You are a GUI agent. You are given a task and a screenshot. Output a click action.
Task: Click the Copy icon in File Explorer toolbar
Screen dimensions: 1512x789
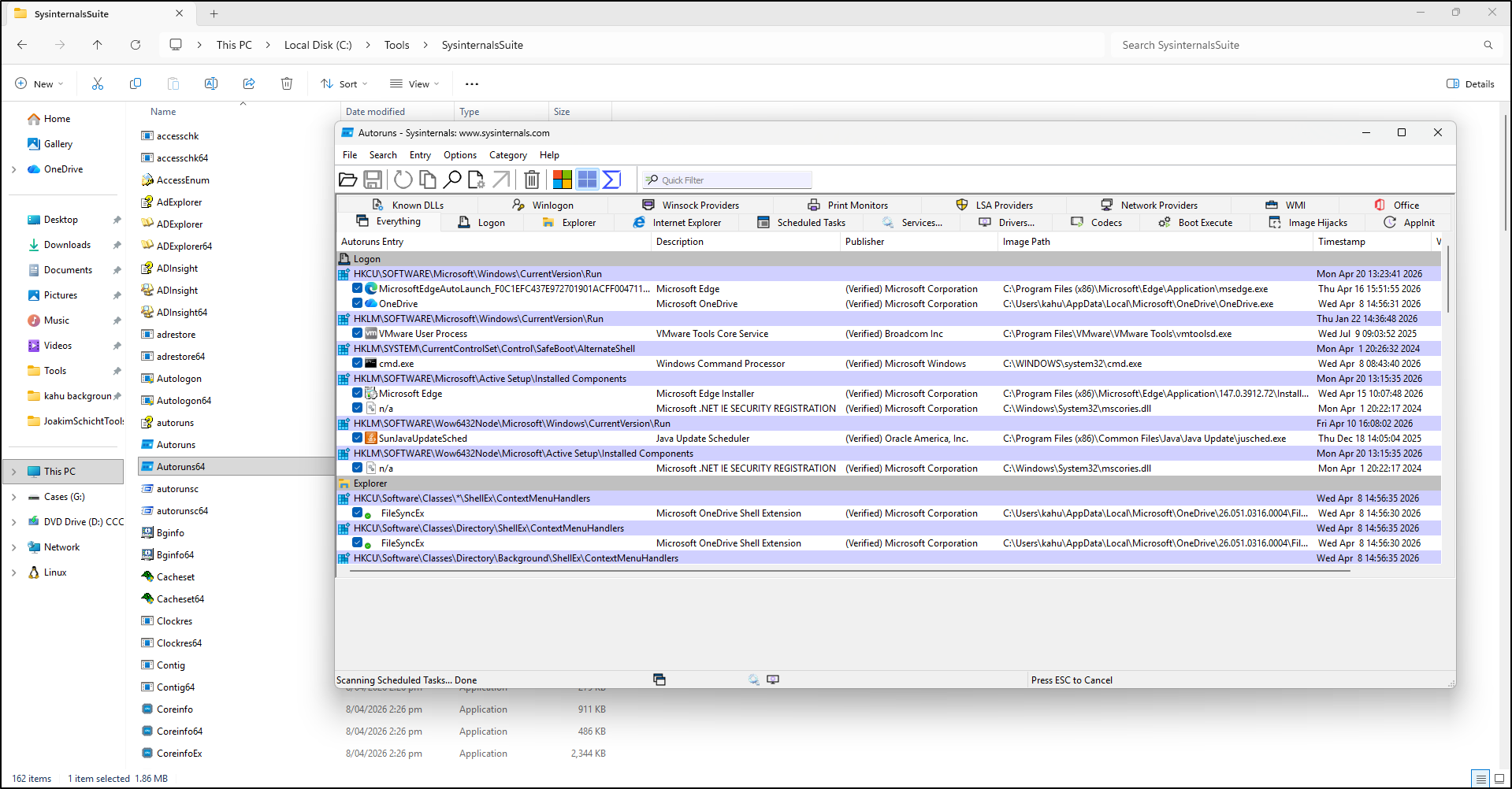coord(136,83)
